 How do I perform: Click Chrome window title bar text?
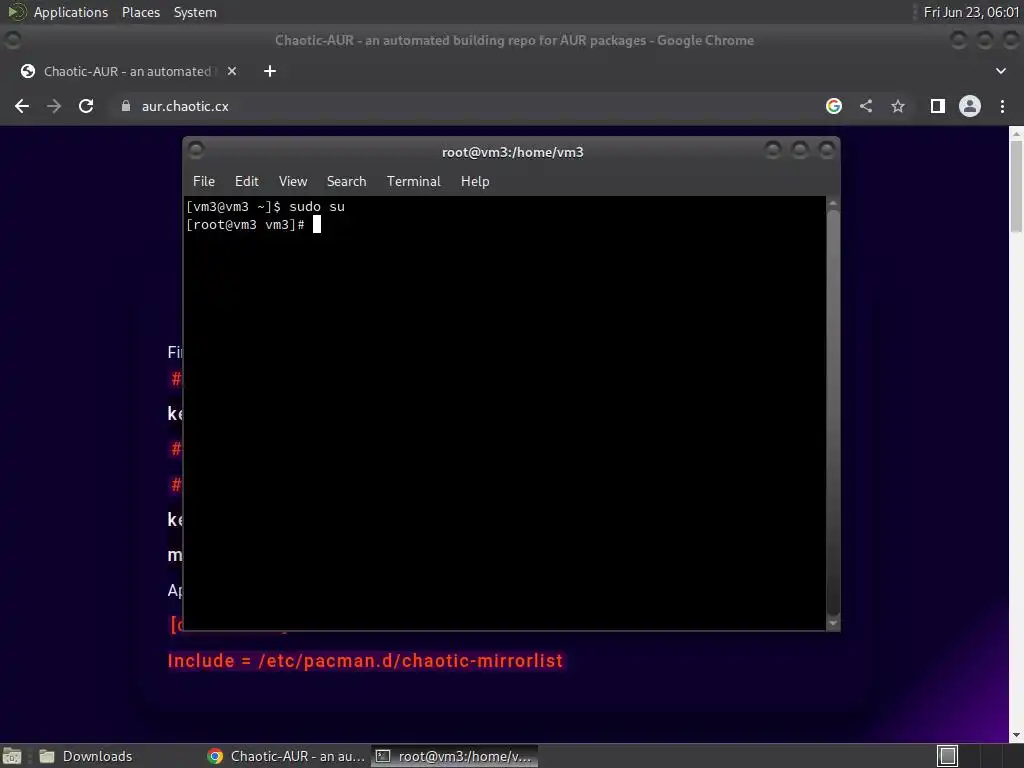click(x=514, y=40)
